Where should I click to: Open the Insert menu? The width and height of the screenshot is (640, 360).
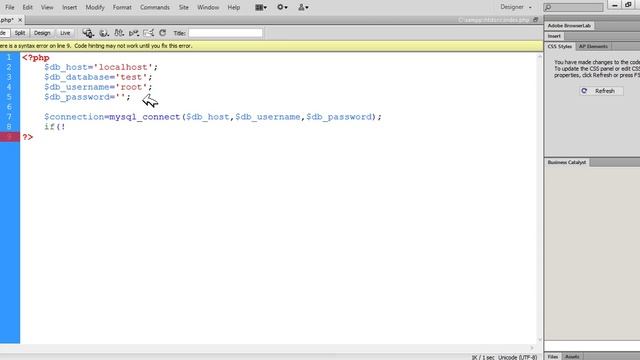coord(69,7)
